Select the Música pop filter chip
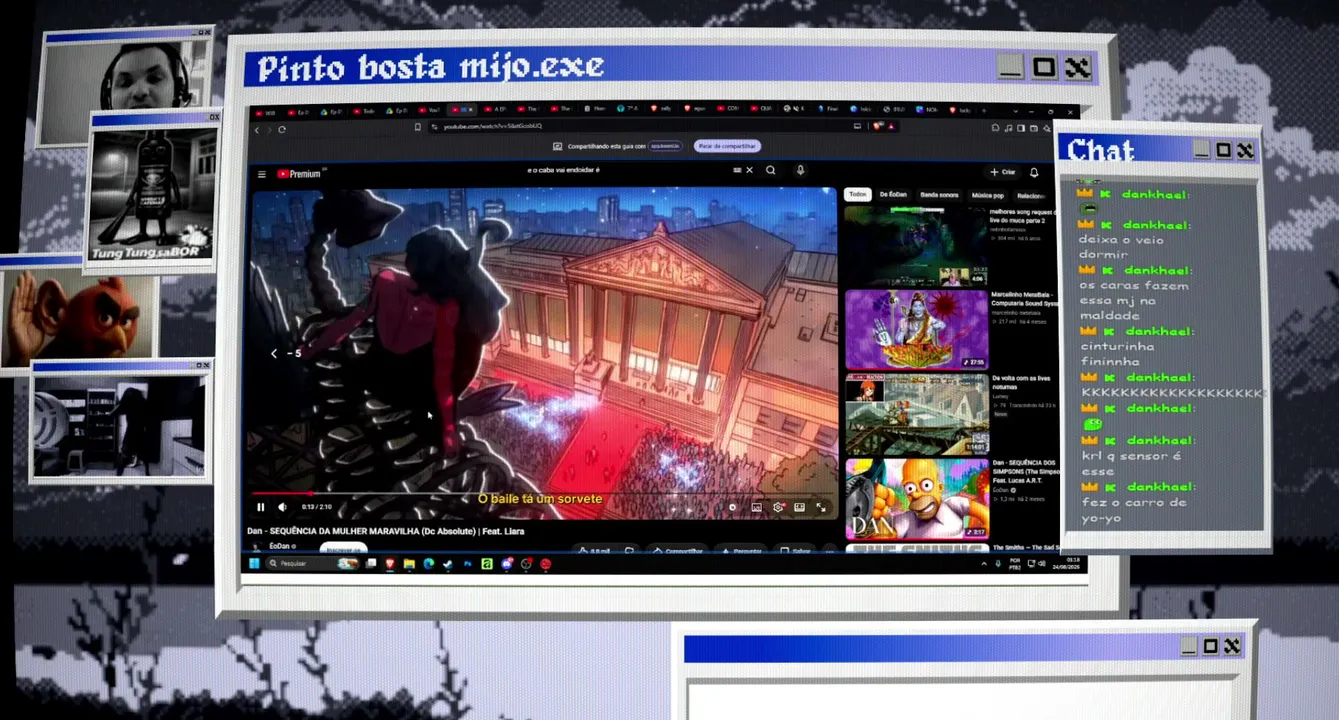Image resolution: width=1339 pixels, height=720 pixels. 987,195
